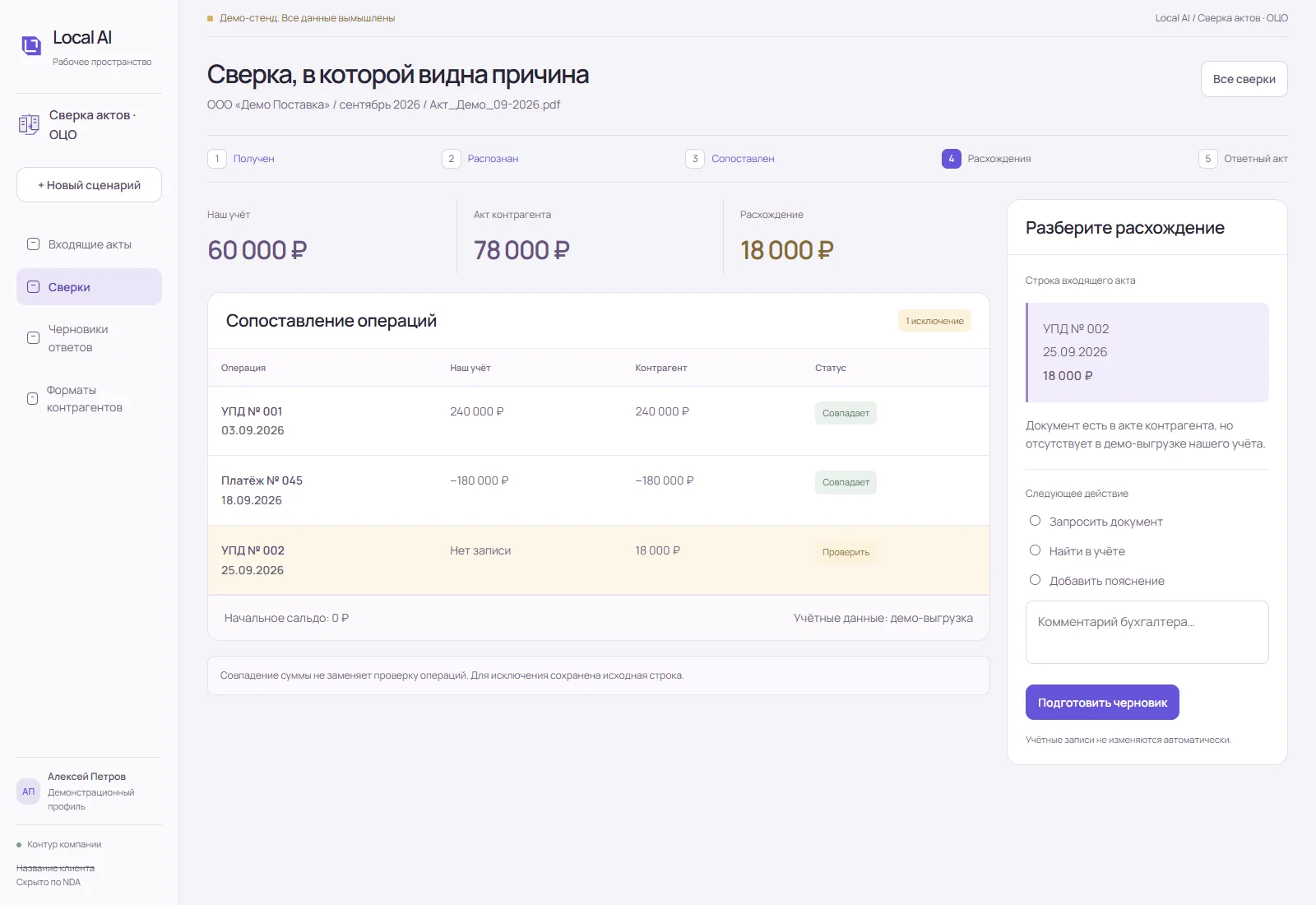Click the Все сверки button
The image size is (1316, 905).
1244,79
